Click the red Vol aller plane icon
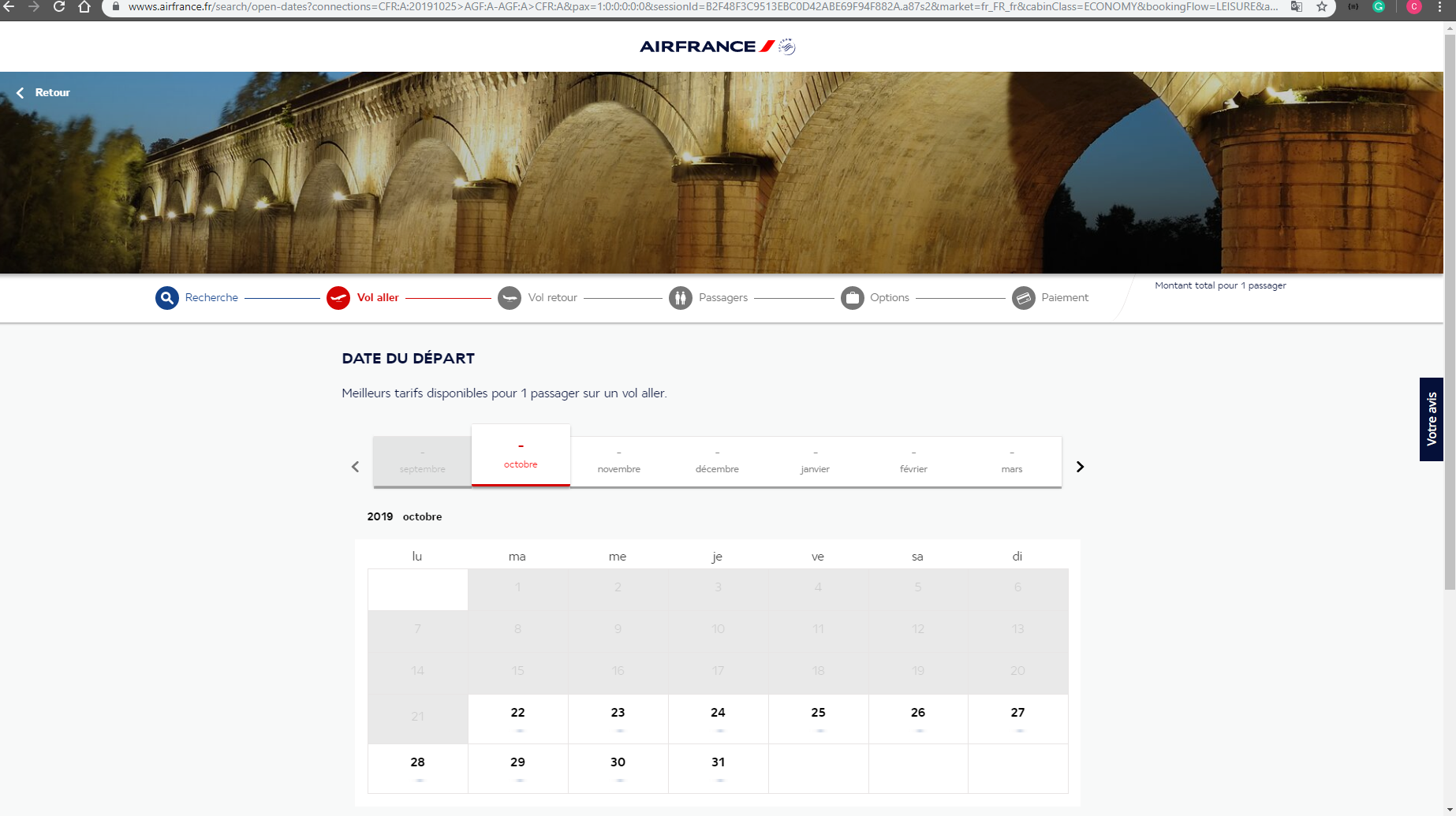This screenshot has width=1456, height=816. pyautogui.click(x=338, y=297)
